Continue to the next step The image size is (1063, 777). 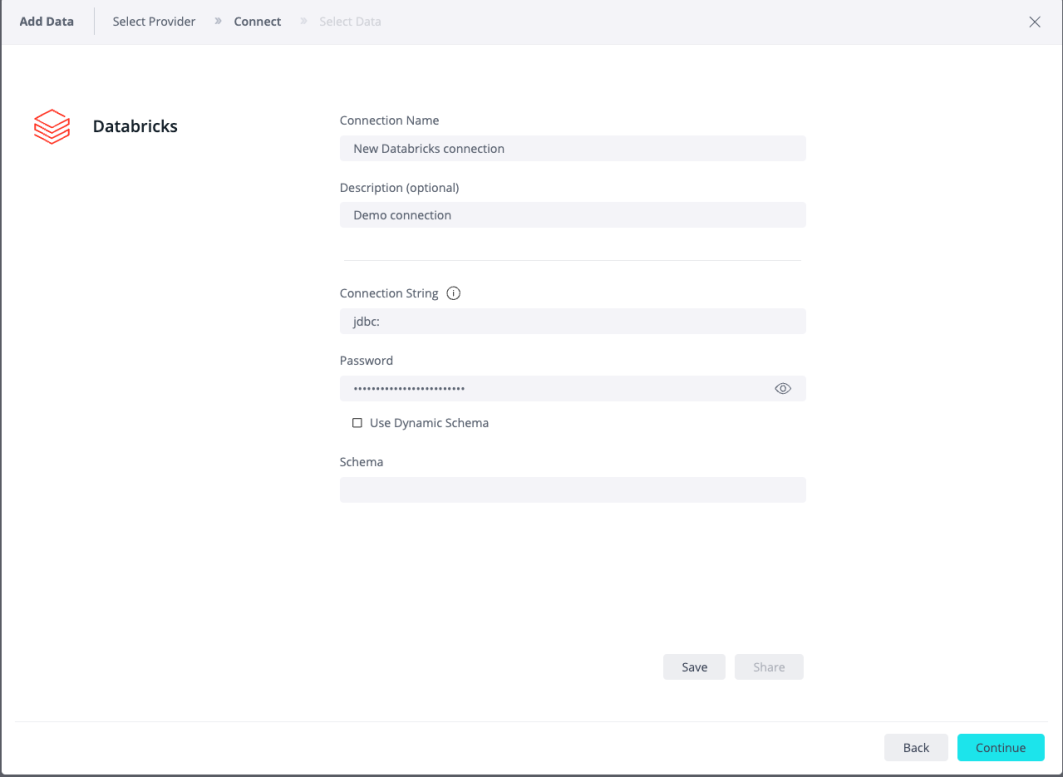1001,747
